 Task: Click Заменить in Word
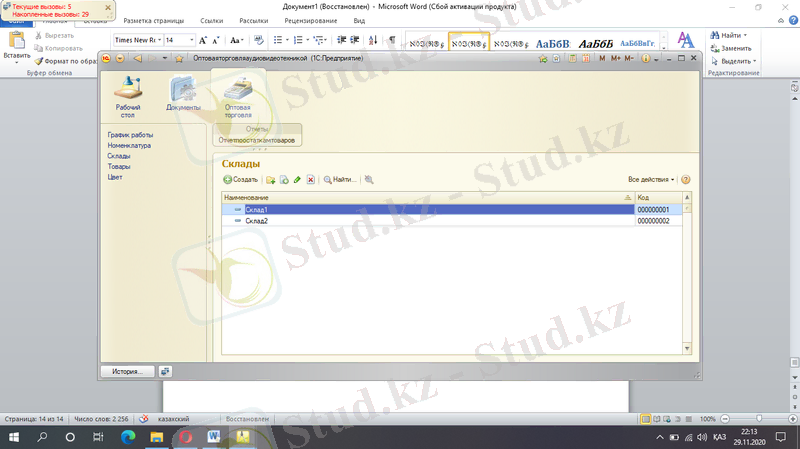point(731,48)
